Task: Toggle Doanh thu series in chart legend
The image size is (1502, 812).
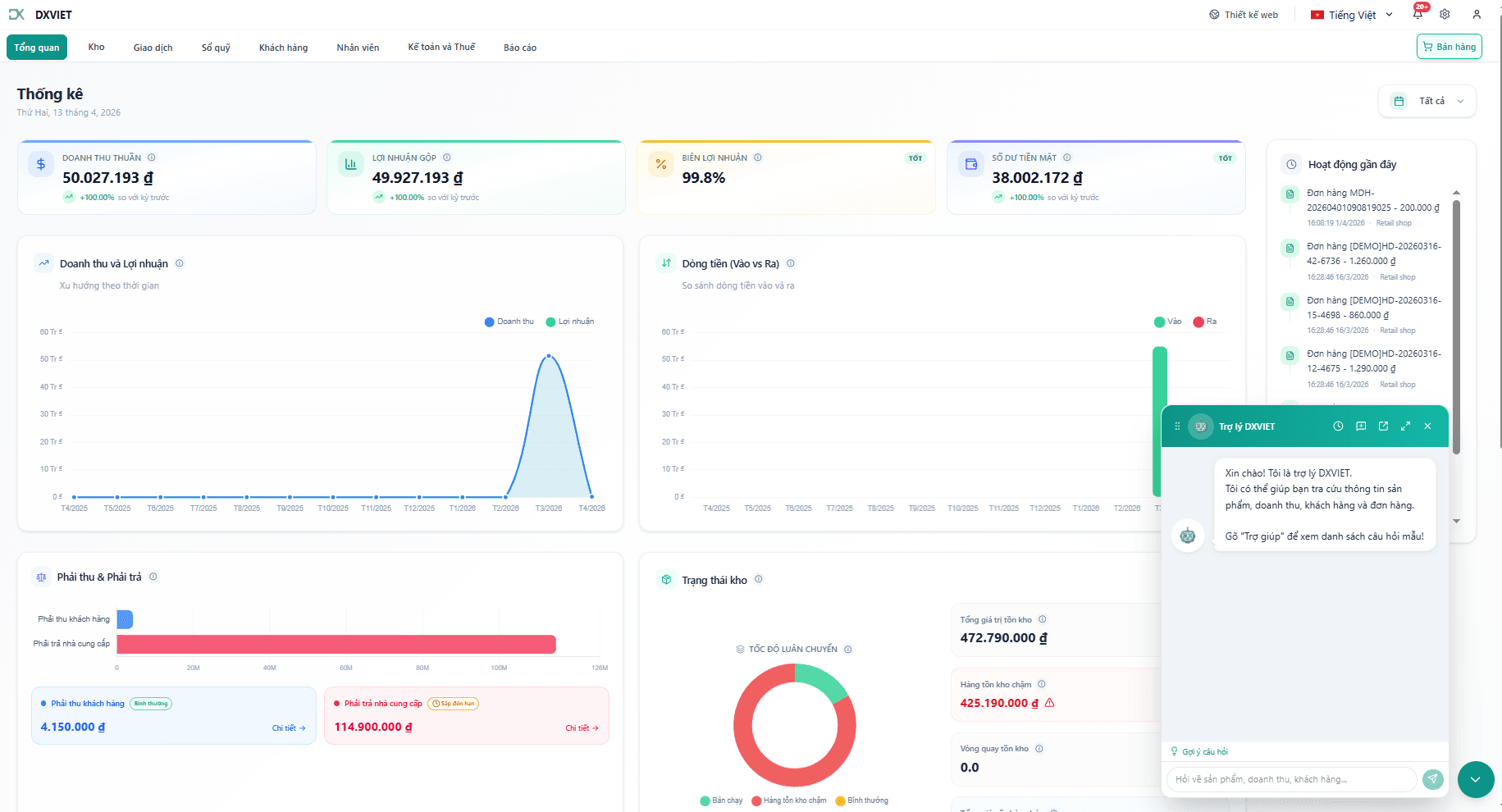Action: [509, 322]
